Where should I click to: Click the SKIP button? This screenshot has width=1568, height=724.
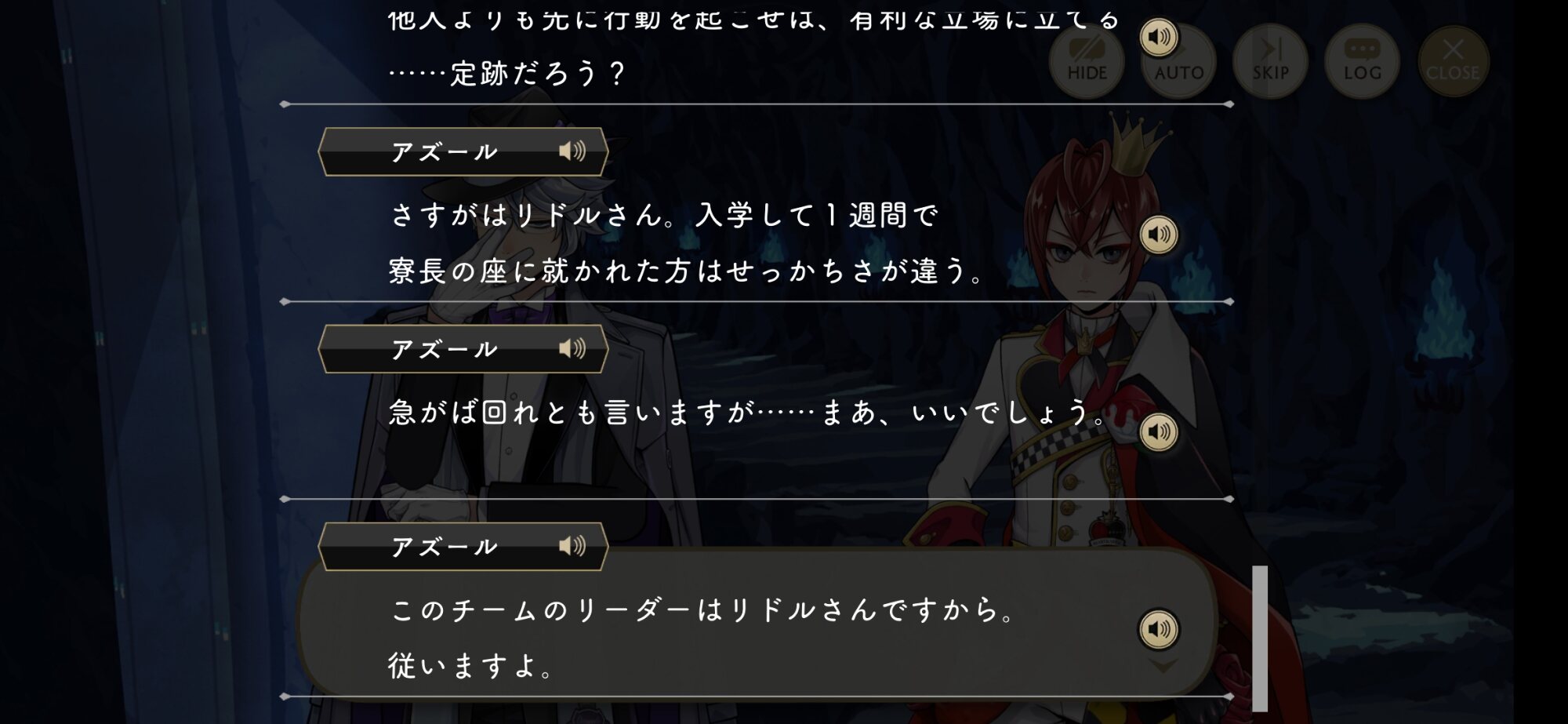1271,61
